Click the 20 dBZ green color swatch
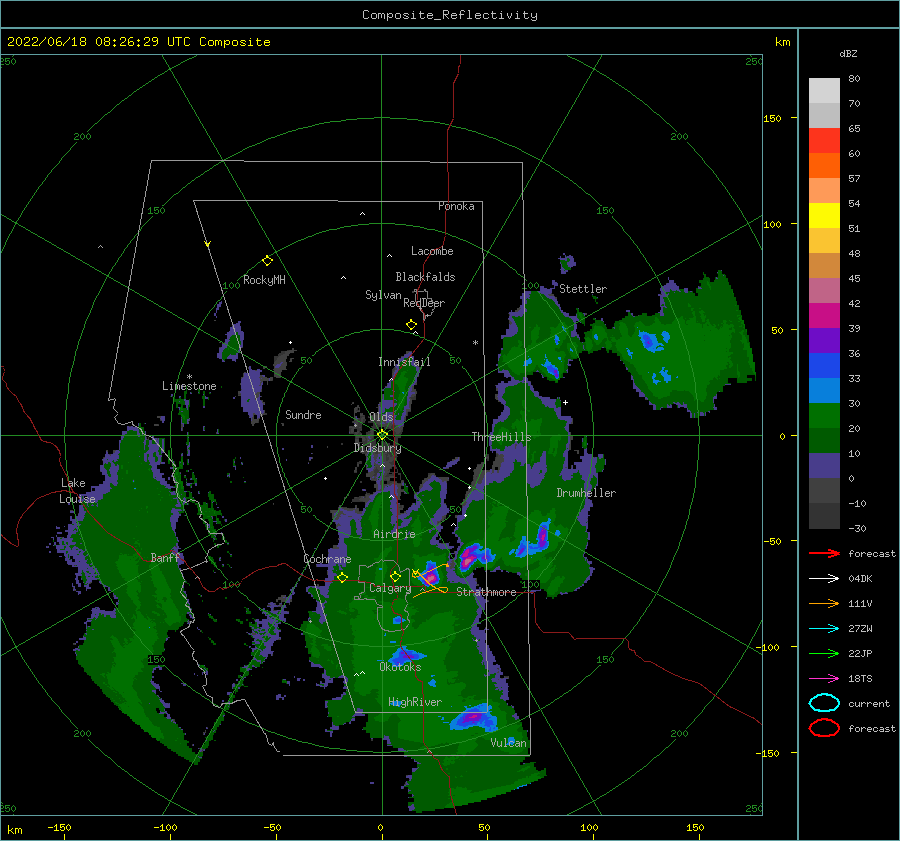Image resolution: width=900 pixels, height=841 pixels. pos(824,440)
